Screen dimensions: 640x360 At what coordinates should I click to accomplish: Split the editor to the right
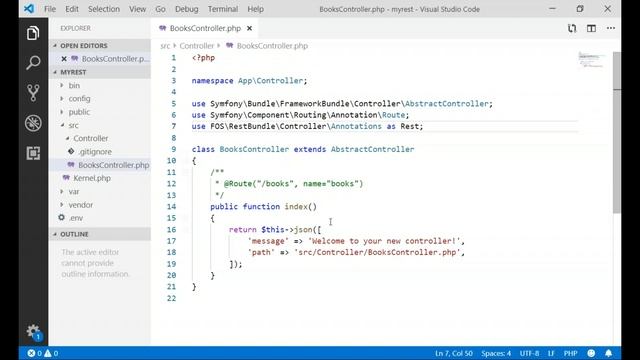(591, 28)
